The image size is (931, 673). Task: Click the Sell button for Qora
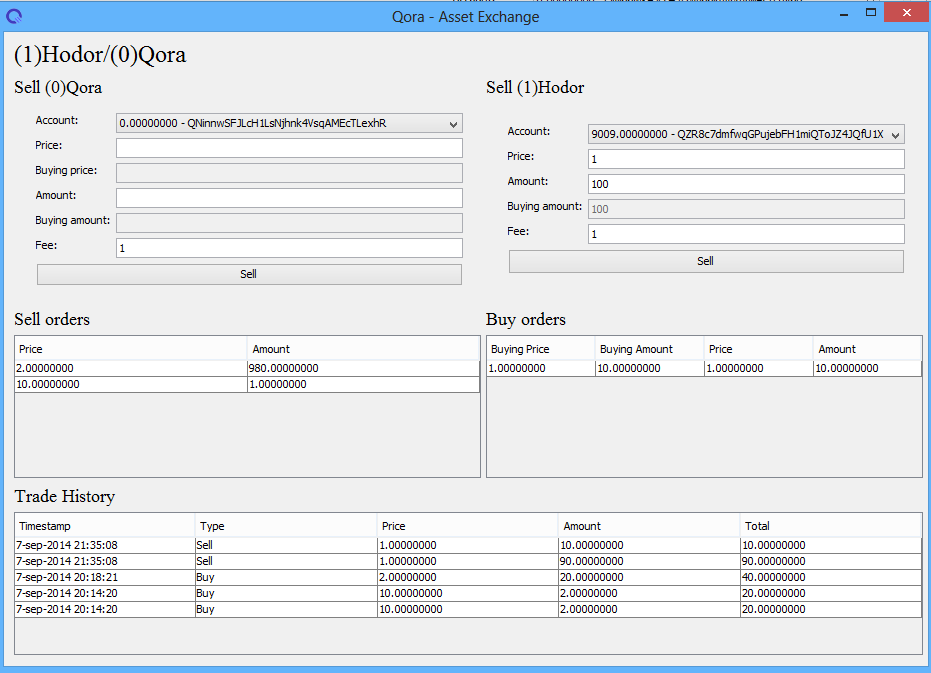coord(249,274)
